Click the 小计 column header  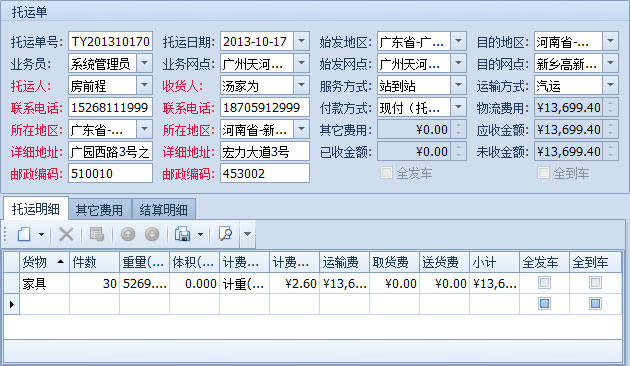click(x=494, y=262)
